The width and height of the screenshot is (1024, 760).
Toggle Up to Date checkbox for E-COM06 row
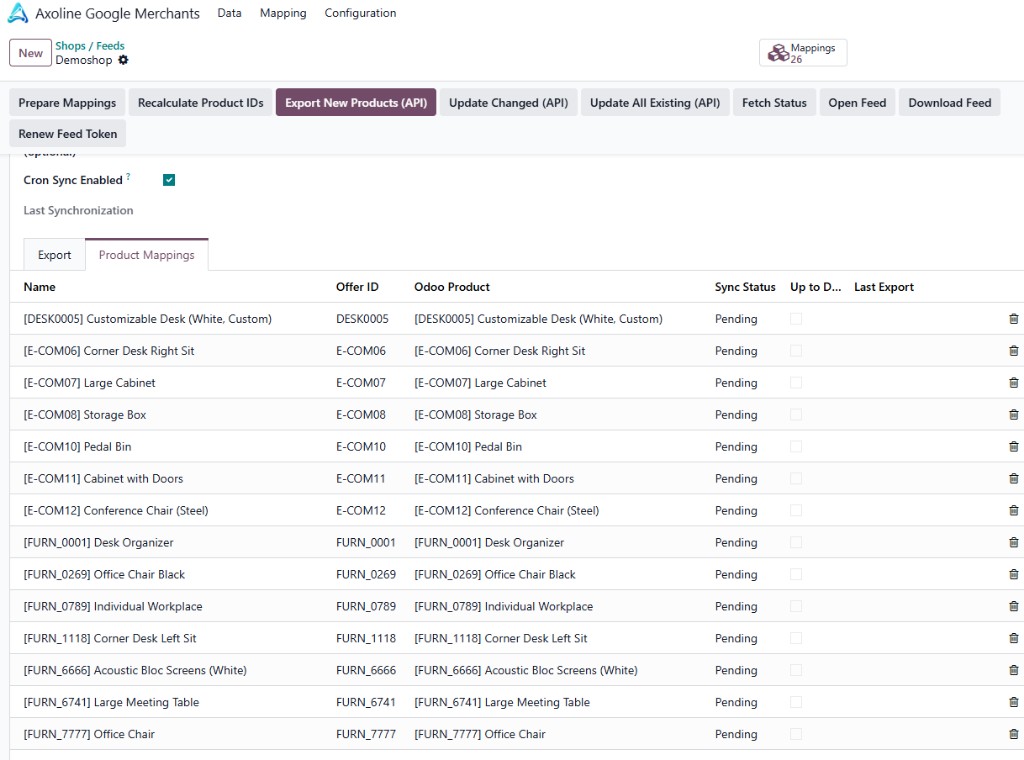[x=795, y=351]
